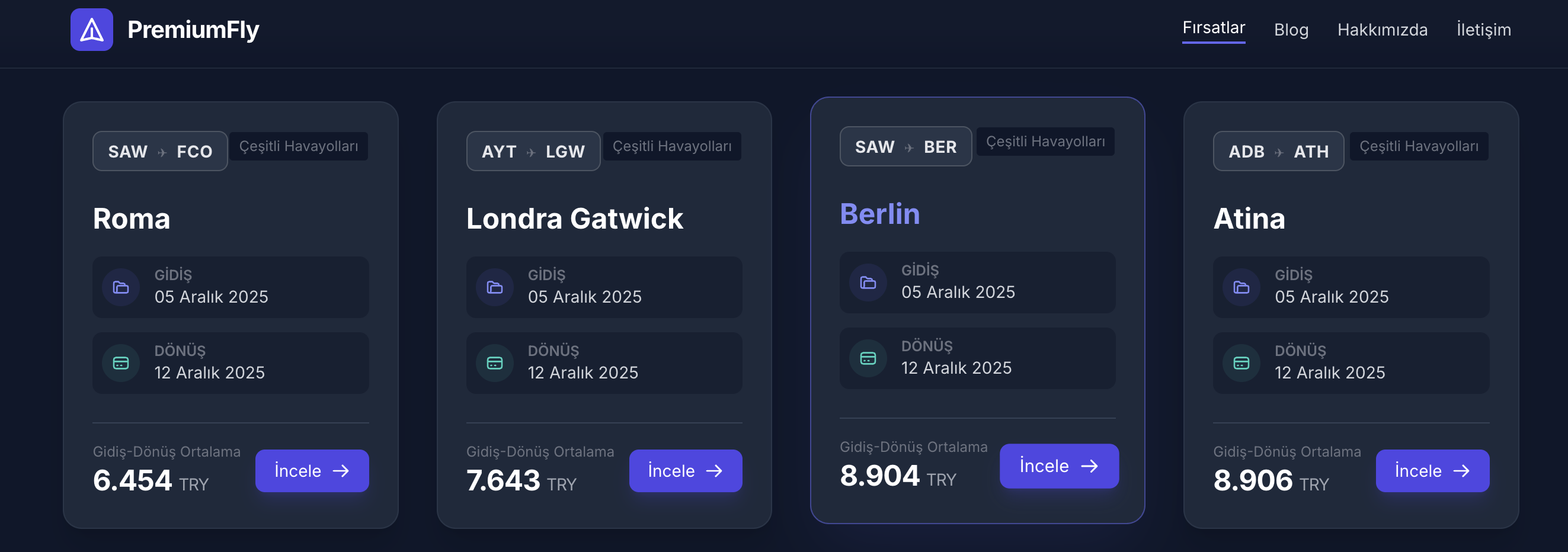The height and width of the screenshot is (552, 1568).
Task: Click the PremiumFly triangle logo icon
Action: click(92, 29)
